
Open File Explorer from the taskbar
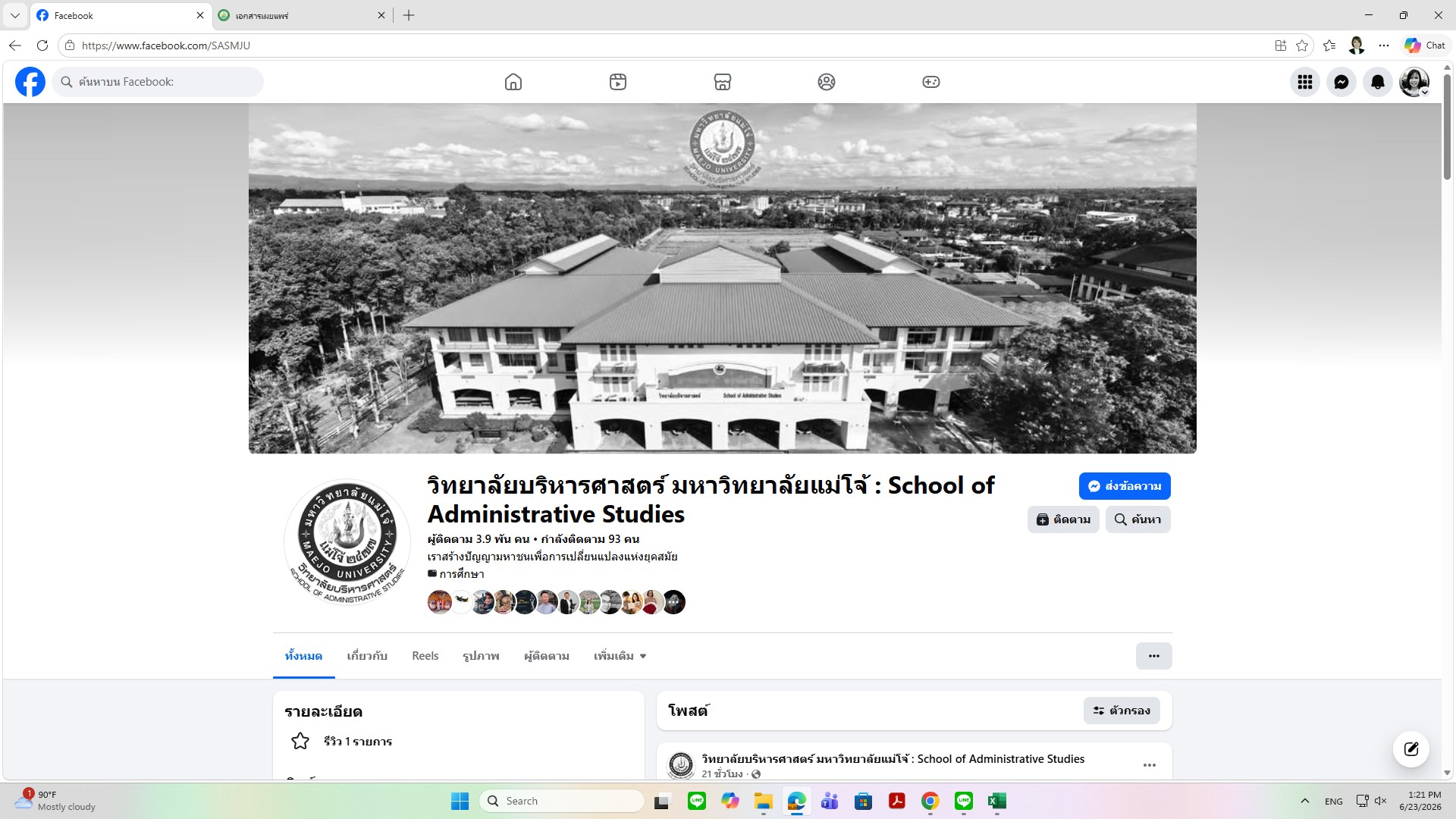click(x=763, y=801)
